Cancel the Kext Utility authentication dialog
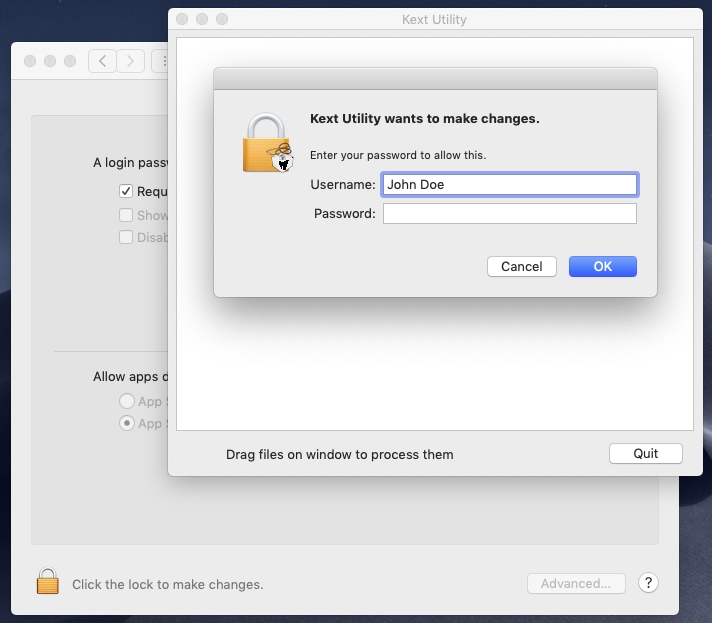The height and width of the screenshot is (623, 712). pos(522,267)
